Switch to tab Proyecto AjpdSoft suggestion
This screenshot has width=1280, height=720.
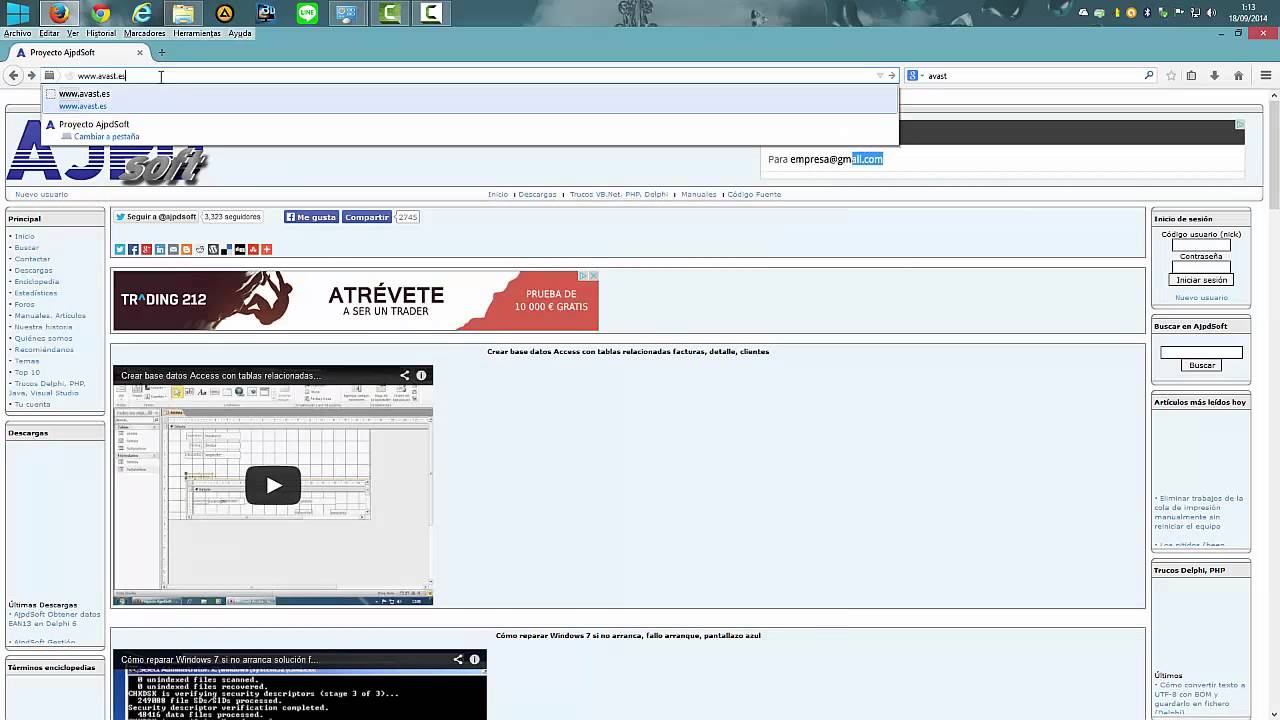click(470, 130)
